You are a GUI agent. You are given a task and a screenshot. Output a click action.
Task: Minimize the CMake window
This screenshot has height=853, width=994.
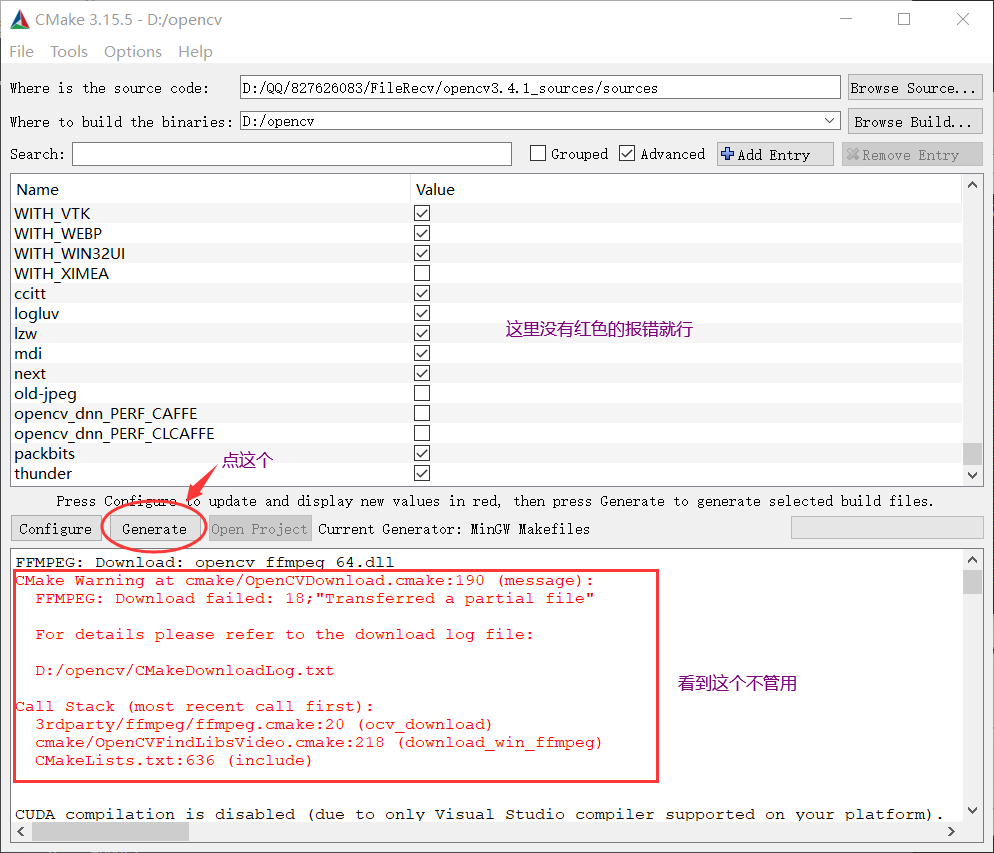pyautogui.click(x=846, y=20)
